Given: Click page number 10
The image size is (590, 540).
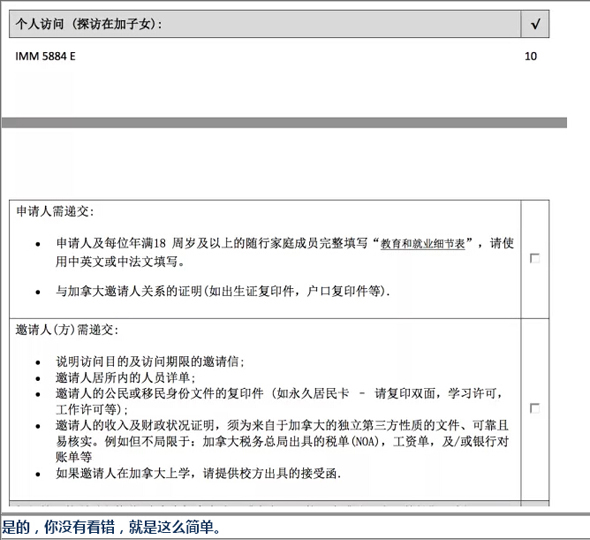Looking at the screenshot, I should (x=531, y=56).
